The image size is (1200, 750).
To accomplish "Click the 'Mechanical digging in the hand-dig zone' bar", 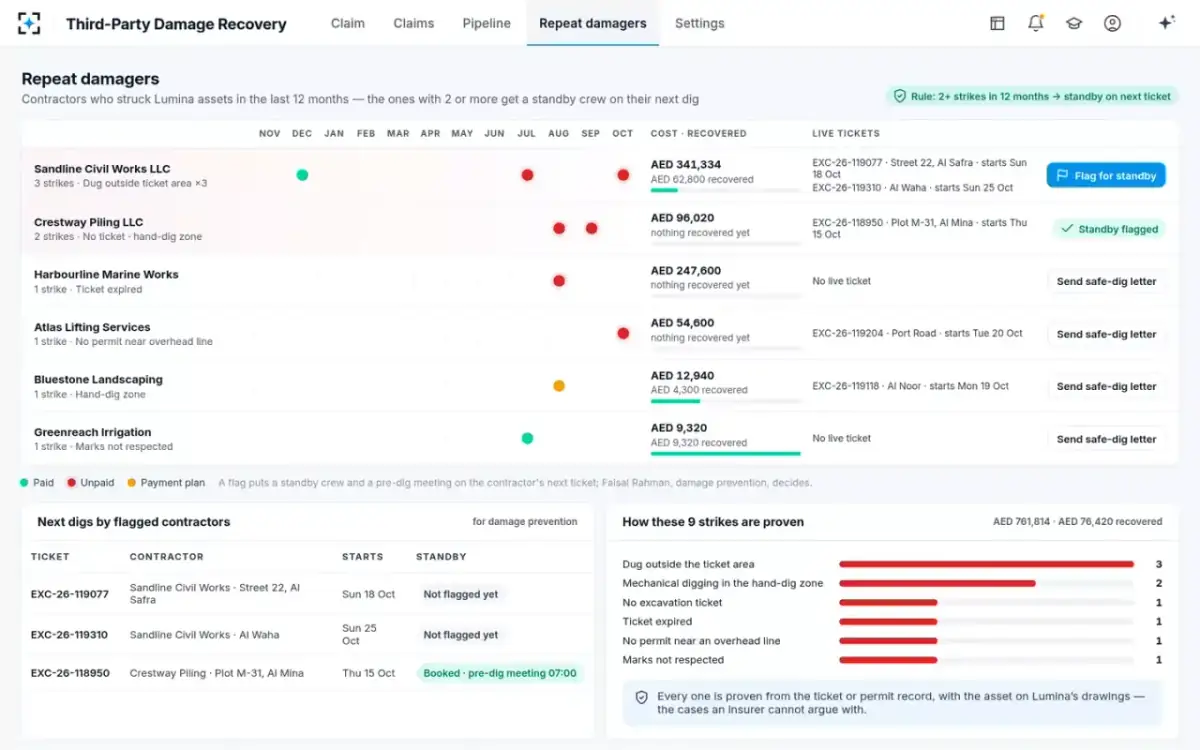I will [987, 583].
